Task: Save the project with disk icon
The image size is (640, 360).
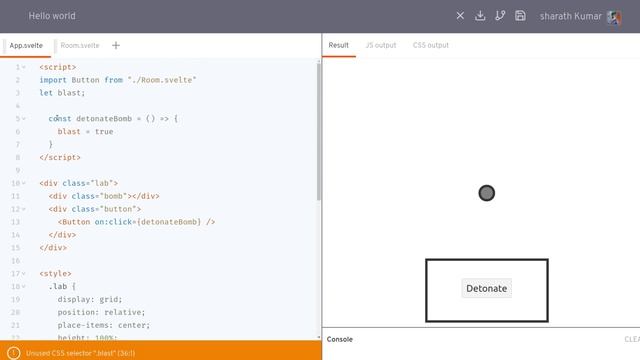Action: click(520, 16)
